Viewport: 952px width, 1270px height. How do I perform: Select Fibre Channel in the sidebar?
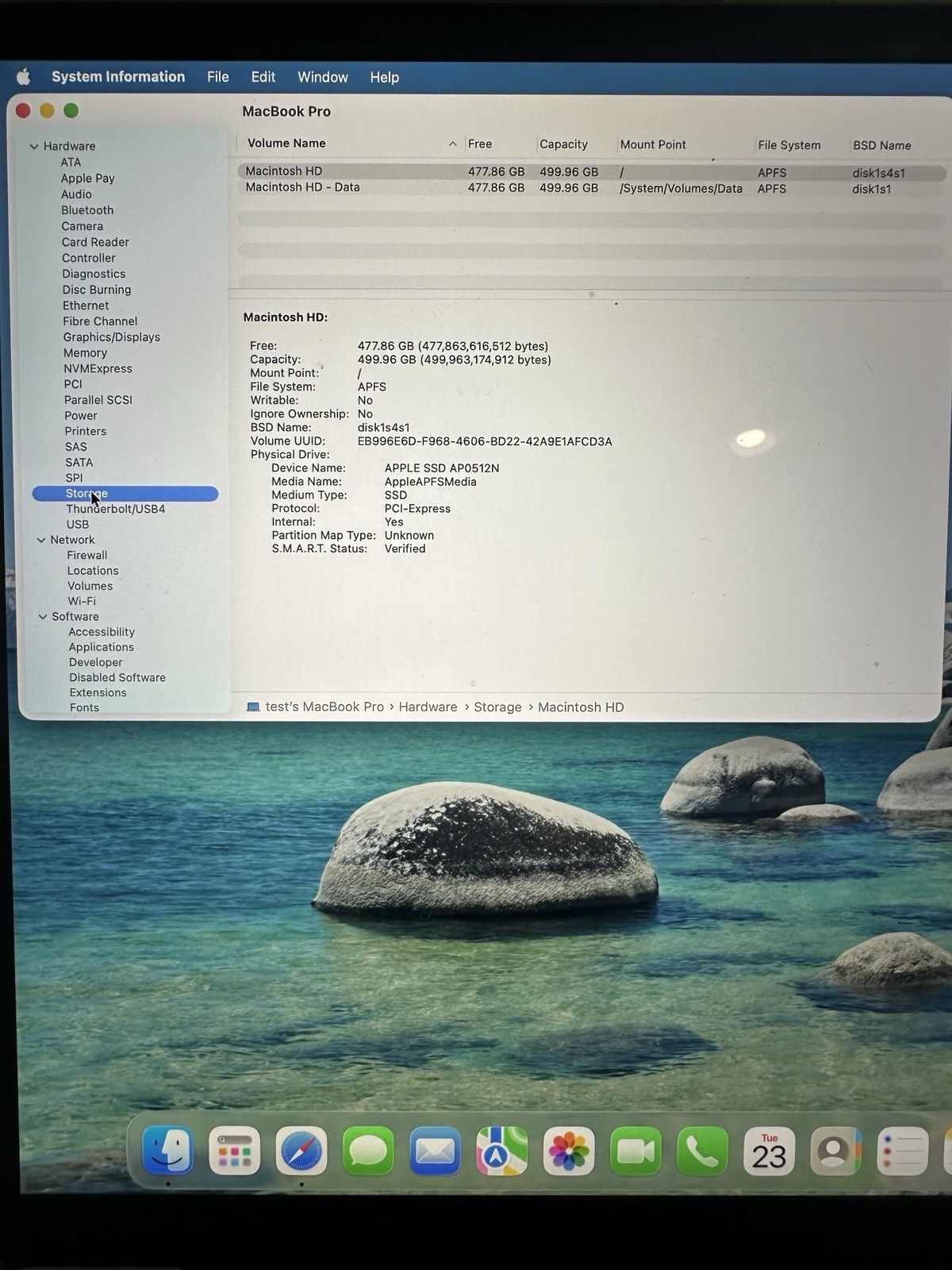(x=100, y=321)
